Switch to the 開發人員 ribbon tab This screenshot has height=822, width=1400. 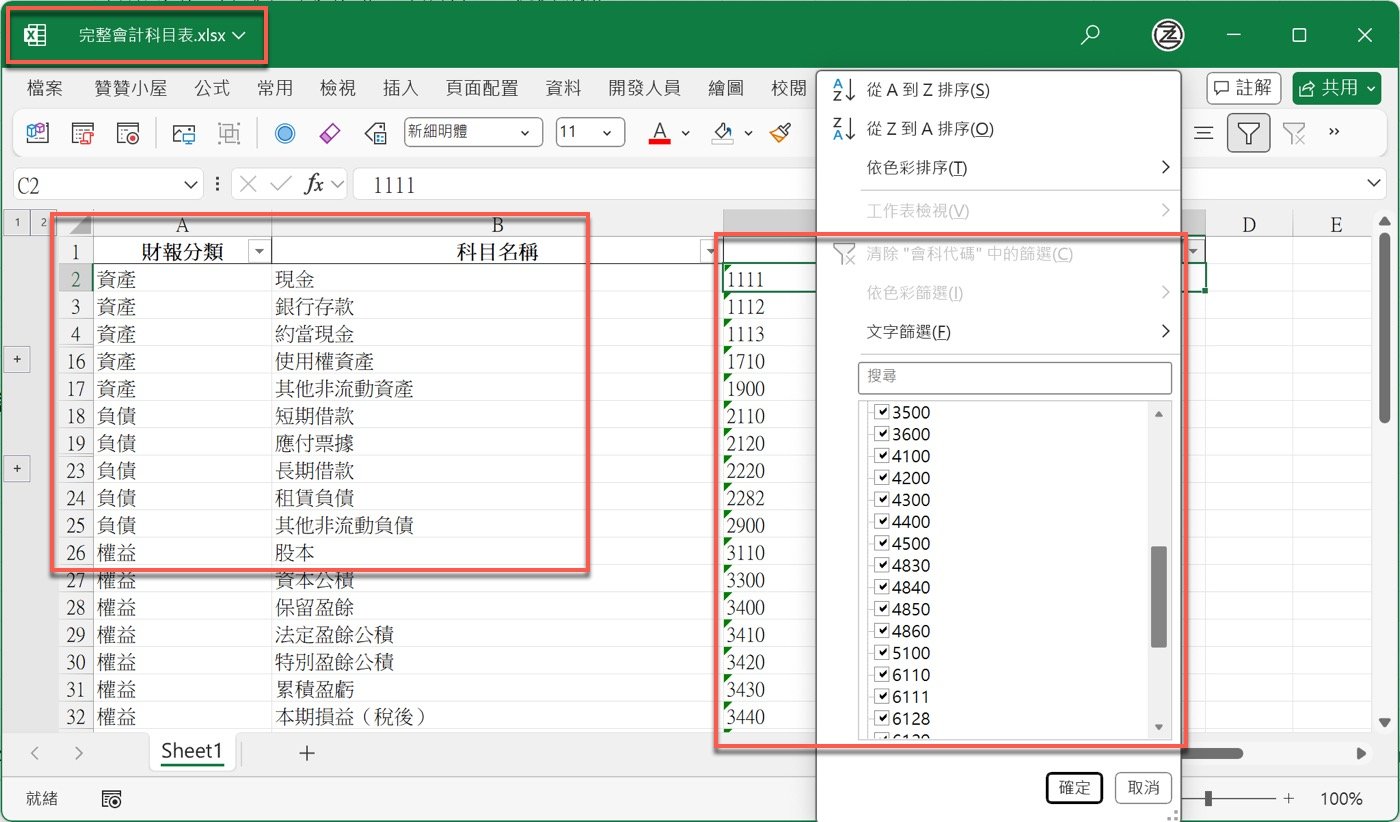pyautogui.click(x=645, y=88)
